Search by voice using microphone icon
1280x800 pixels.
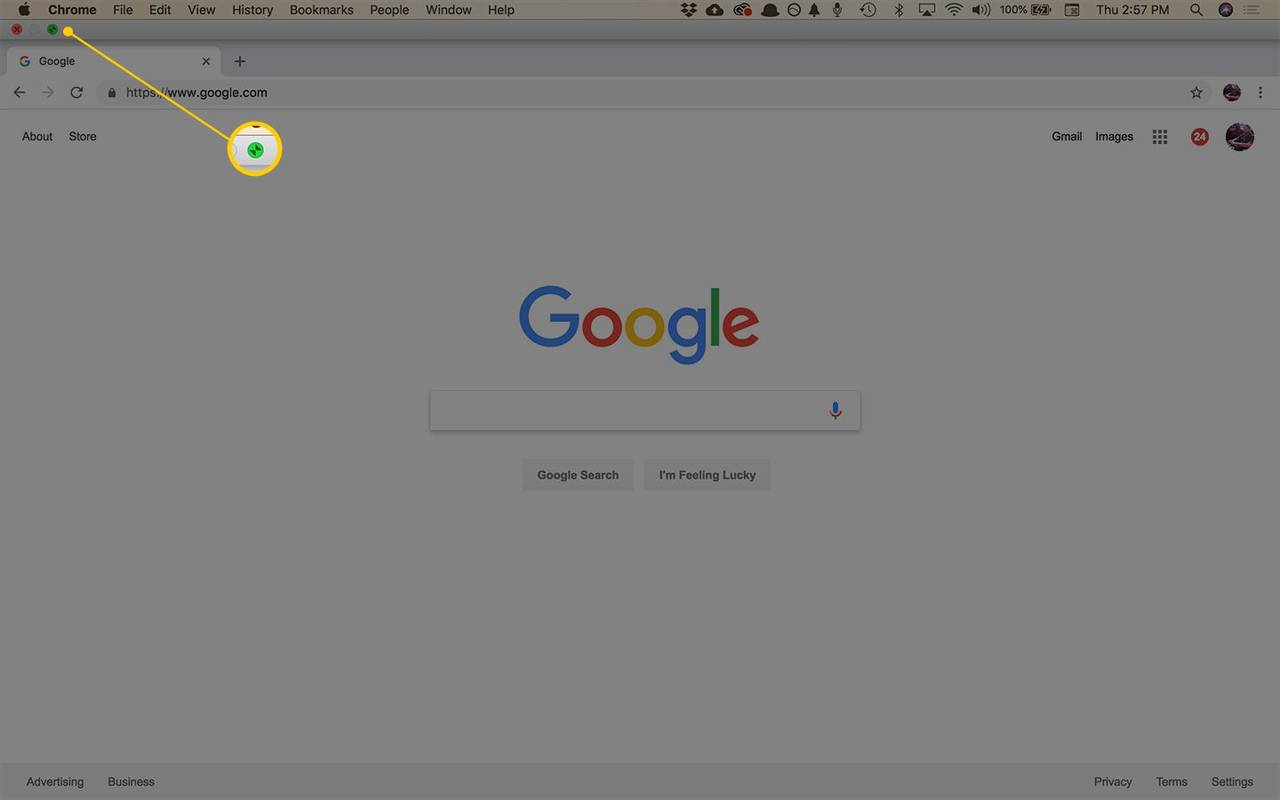(x=835, y=410)
